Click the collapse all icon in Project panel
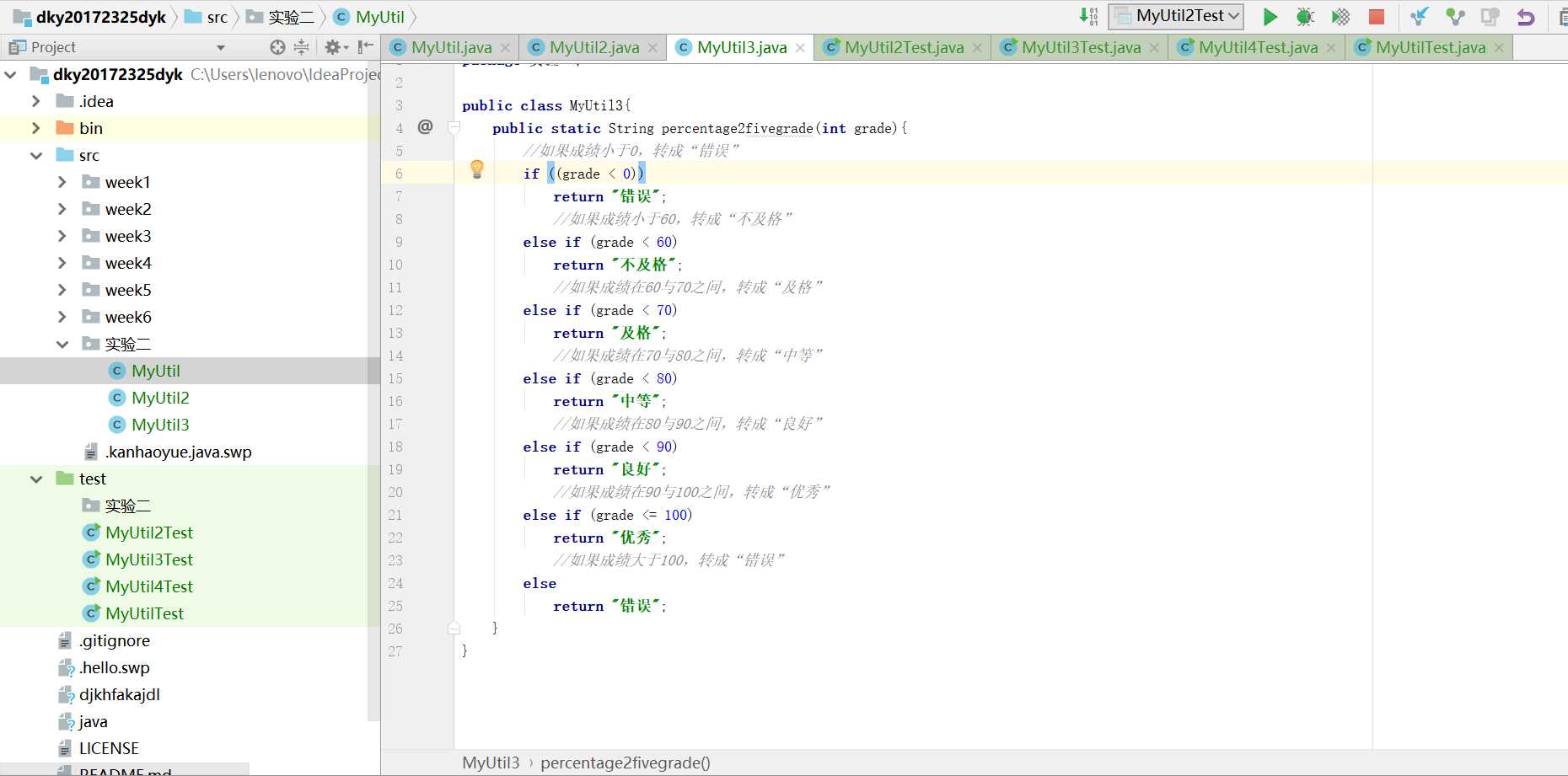 coord(301,47)
